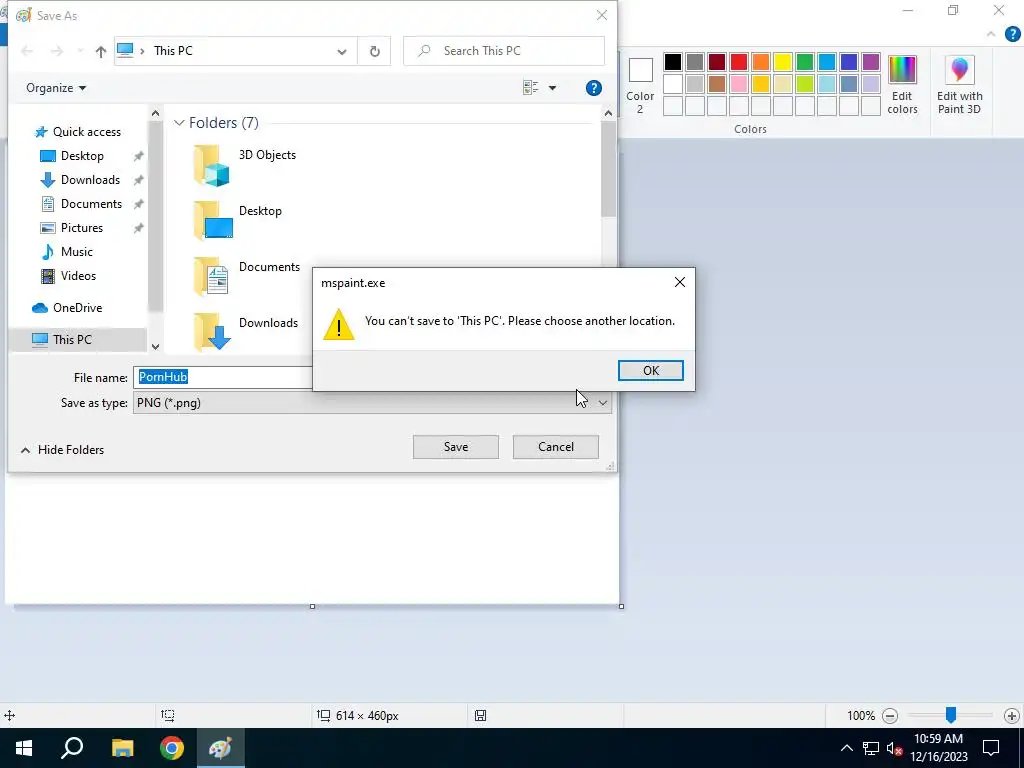Image resolution: width=1024 pixels, height=768 pixels.
Task: Select the Downloads folder in file list
Action: coord(245,332)
